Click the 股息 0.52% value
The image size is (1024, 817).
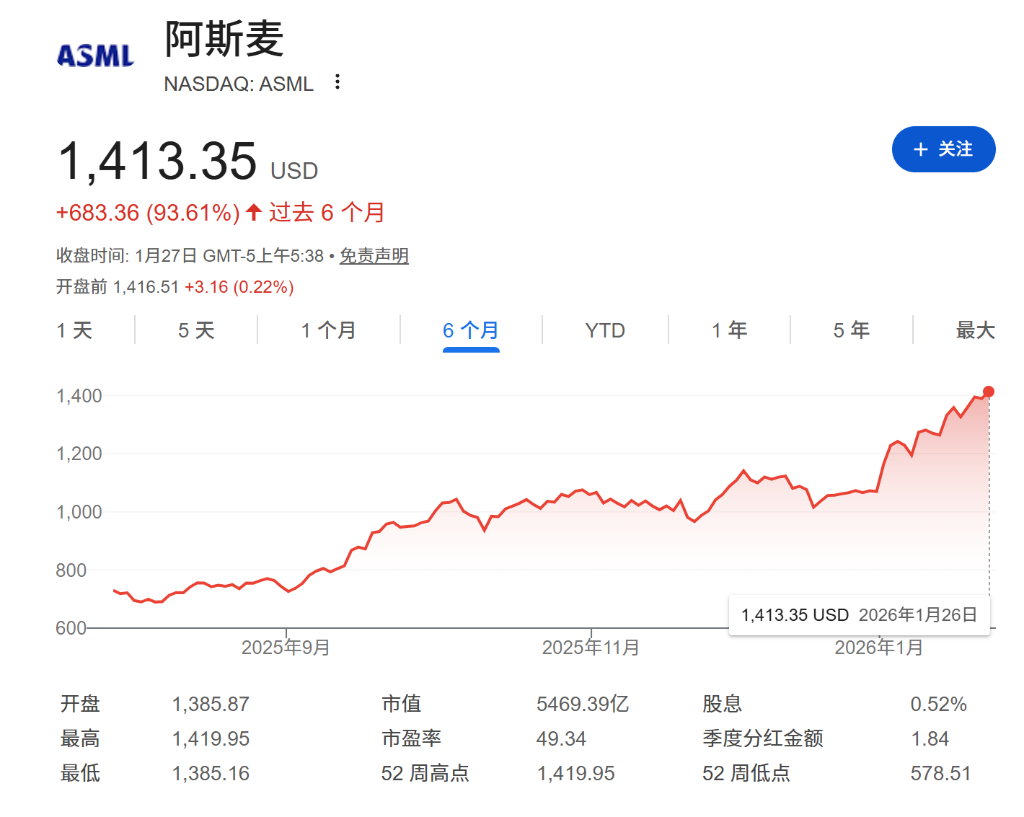(937, 703)
